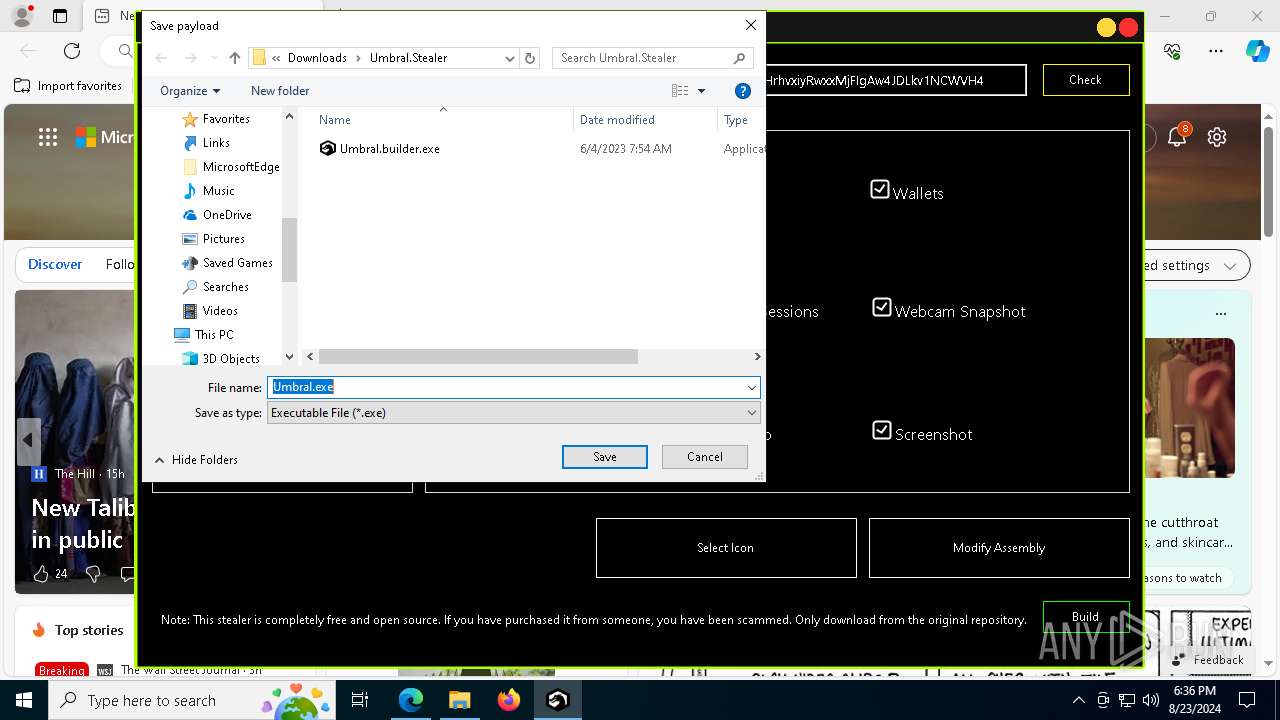This screenshot has height=720, width=1280.
Task: Click the Up folder arrow in Save dialog
Action: 235,58
